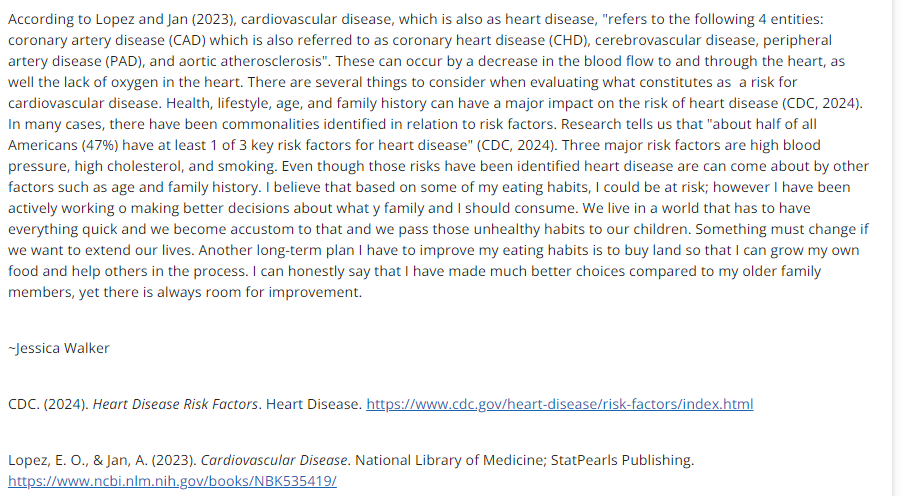Click the words 'Something must change'
The height and width of the screenshot is (496, 901).
776,229
